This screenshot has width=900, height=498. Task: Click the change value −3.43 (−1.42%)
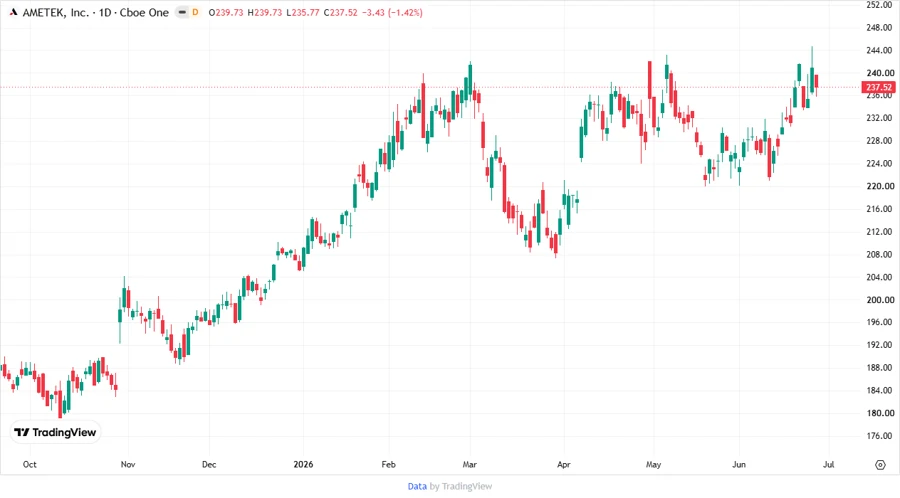click(x=392, y=12)
